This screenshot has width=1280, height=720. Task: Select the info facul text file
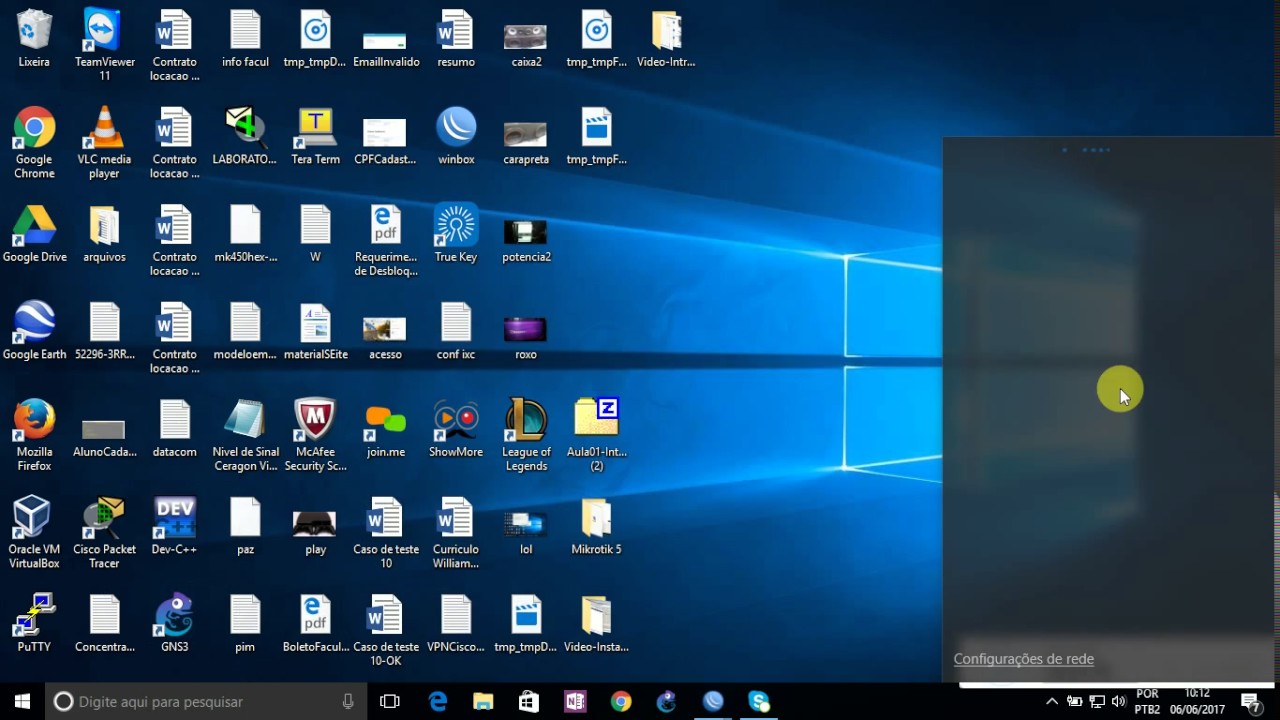pyautogui.click(x=245, y=40)
